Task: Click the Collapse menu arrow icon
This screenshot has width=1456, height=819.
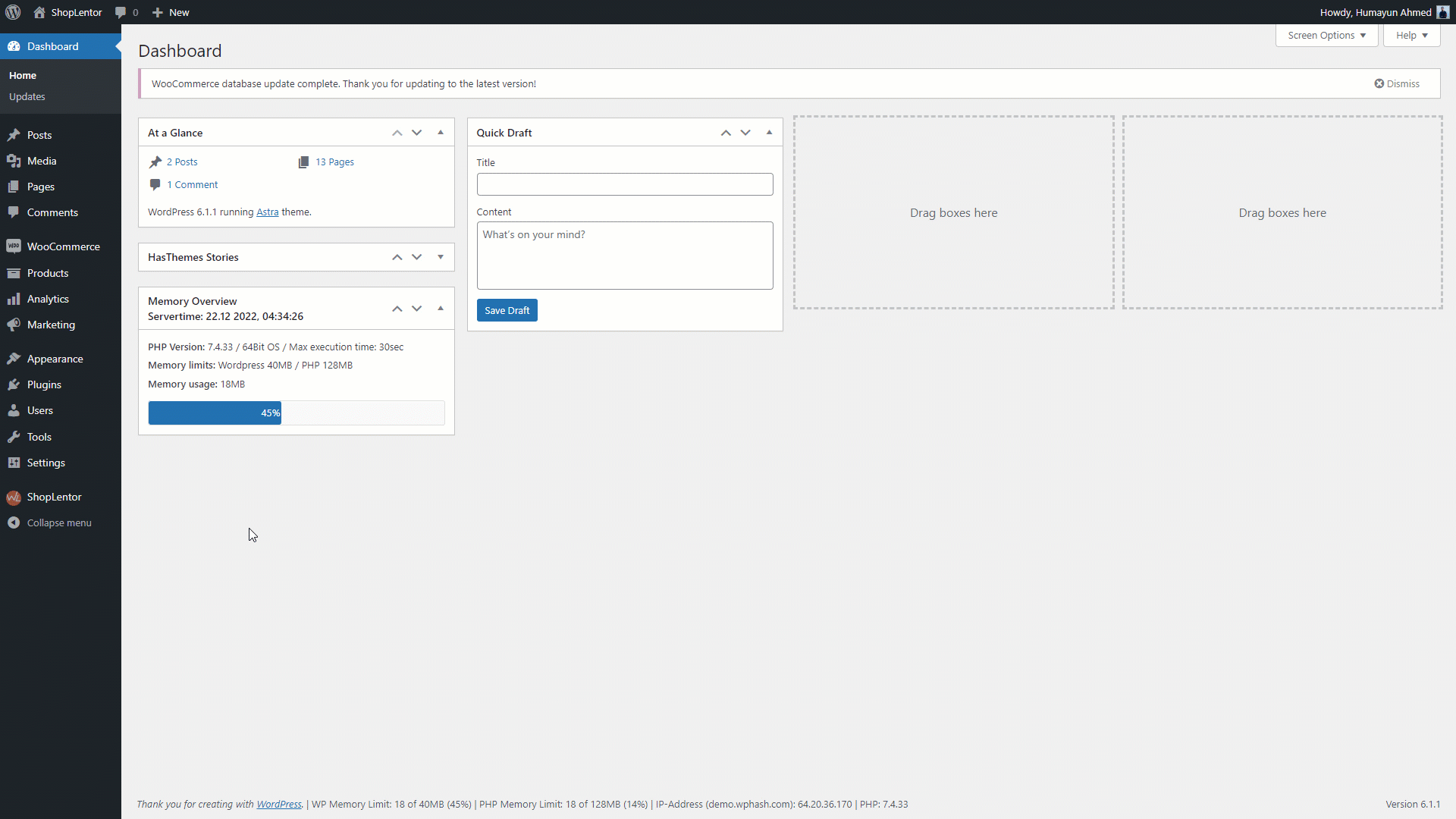Action: pos(14,522)
